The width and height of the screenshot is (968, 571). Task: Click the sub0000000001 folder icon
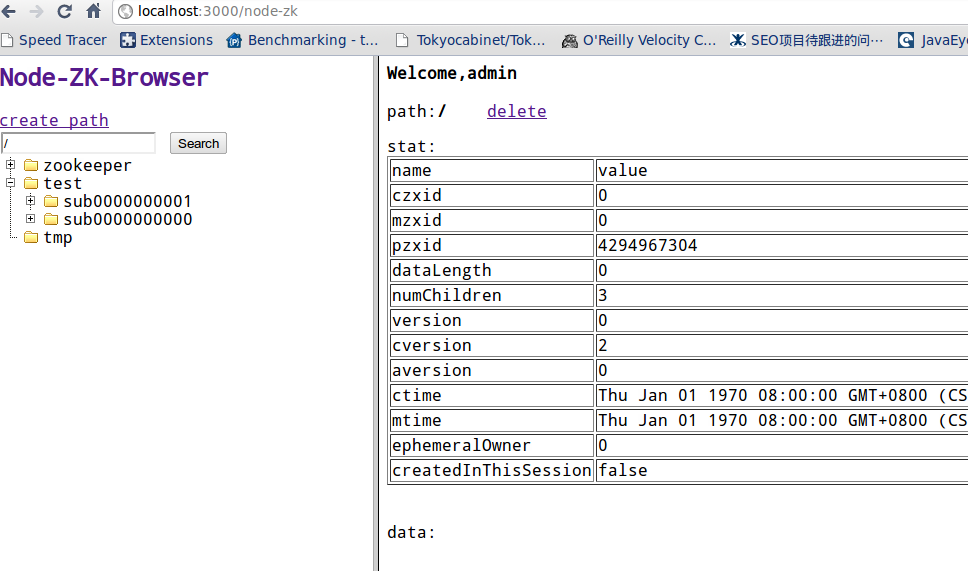click(x=51, y=201)
